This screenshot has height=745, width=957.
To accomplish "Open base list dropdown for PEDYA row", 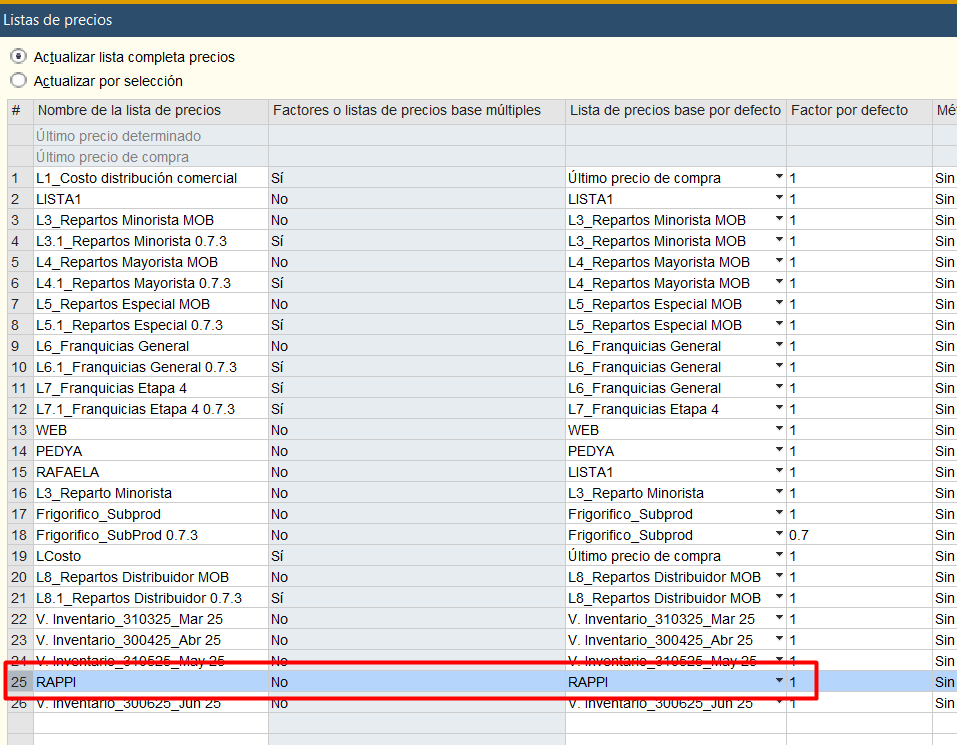I will [779, 450].
